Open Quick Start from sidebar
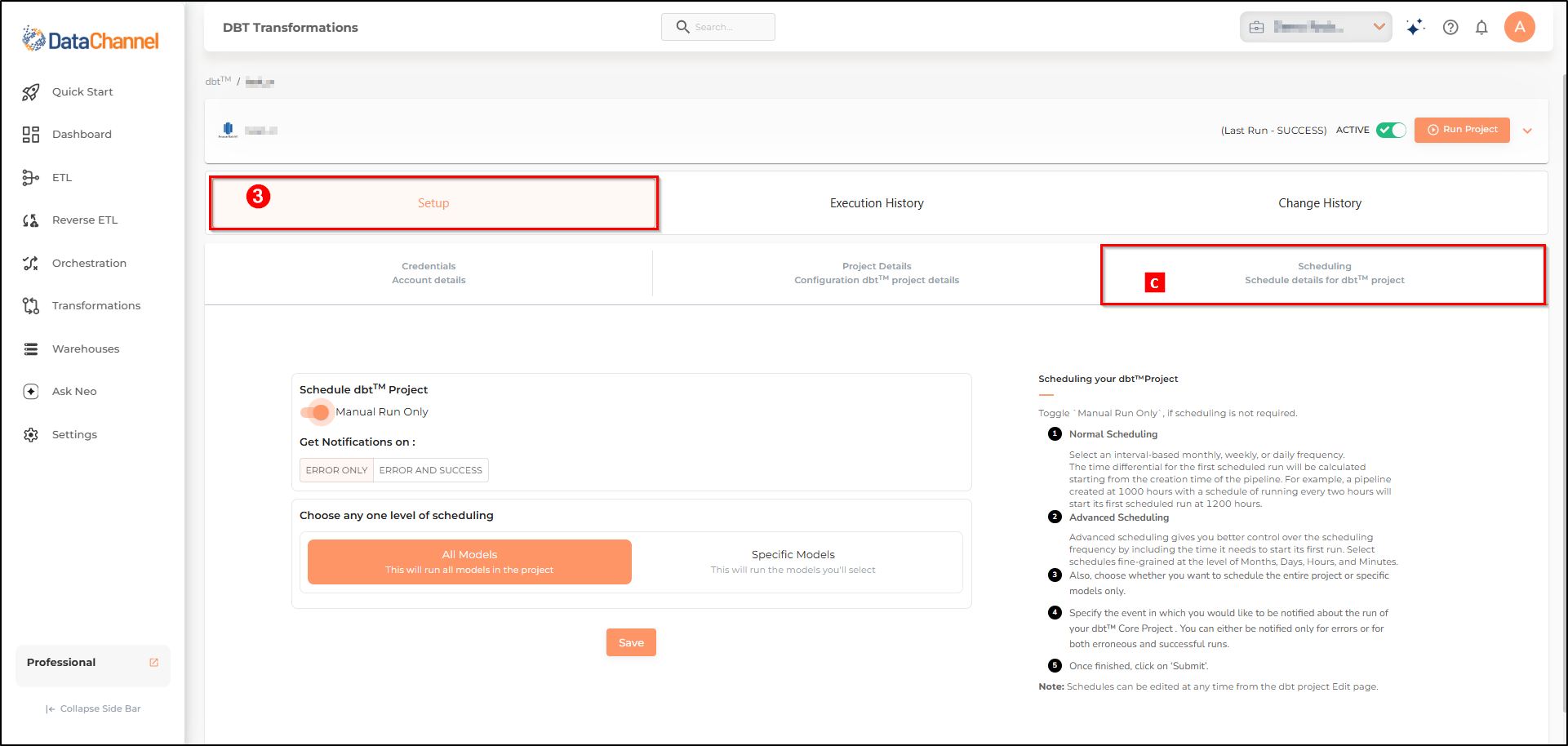This screenshot has height=746, width=1568. tap(82, 92)
